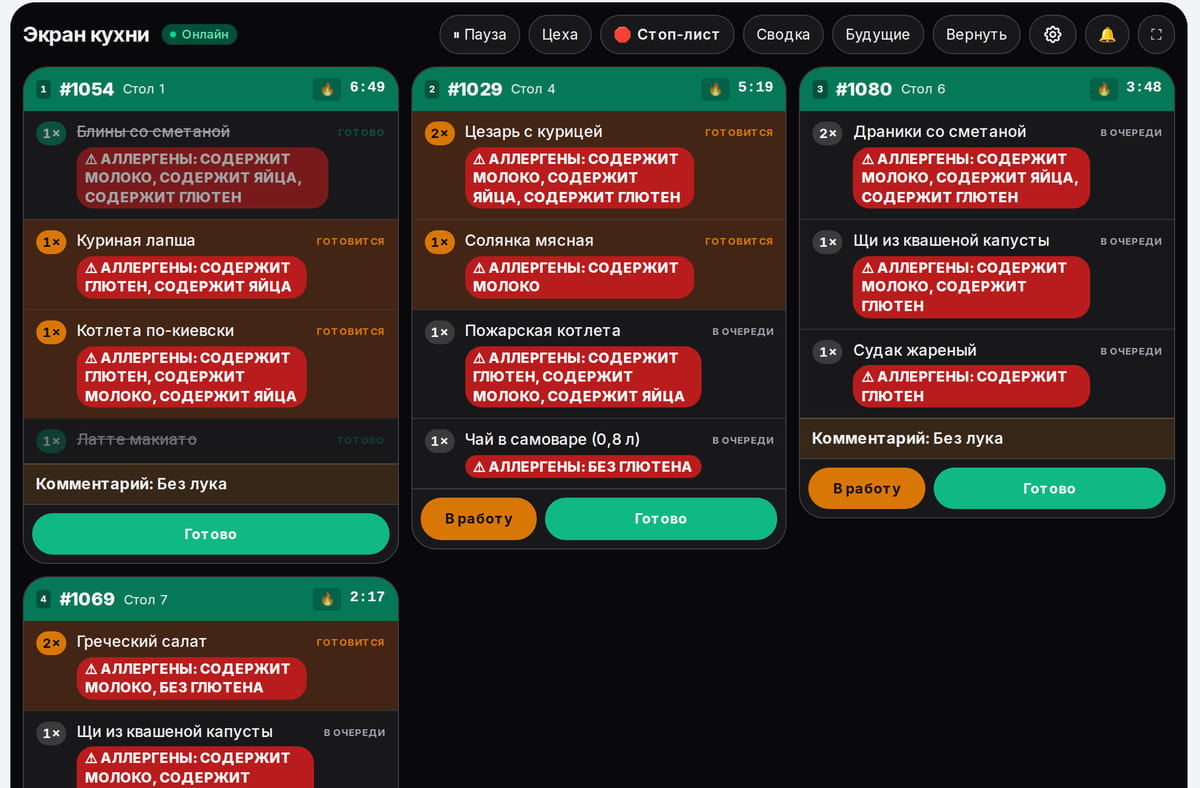This screenshot has height=788, width=1200.
Task: Mark order #1080 as Готово
Action: point(1050,489)
